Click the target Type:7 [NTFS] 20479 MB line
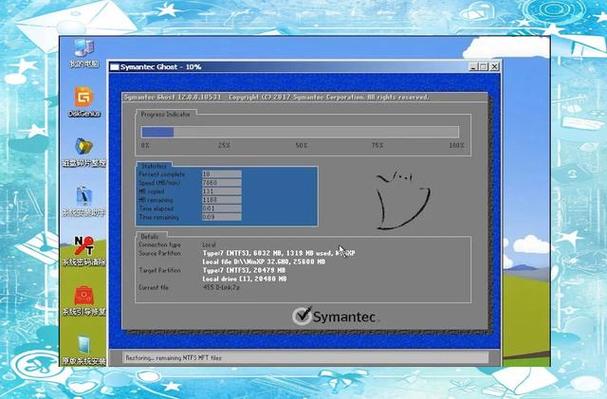The height and width of the screenshot is (399, 607). coord(244,271)
